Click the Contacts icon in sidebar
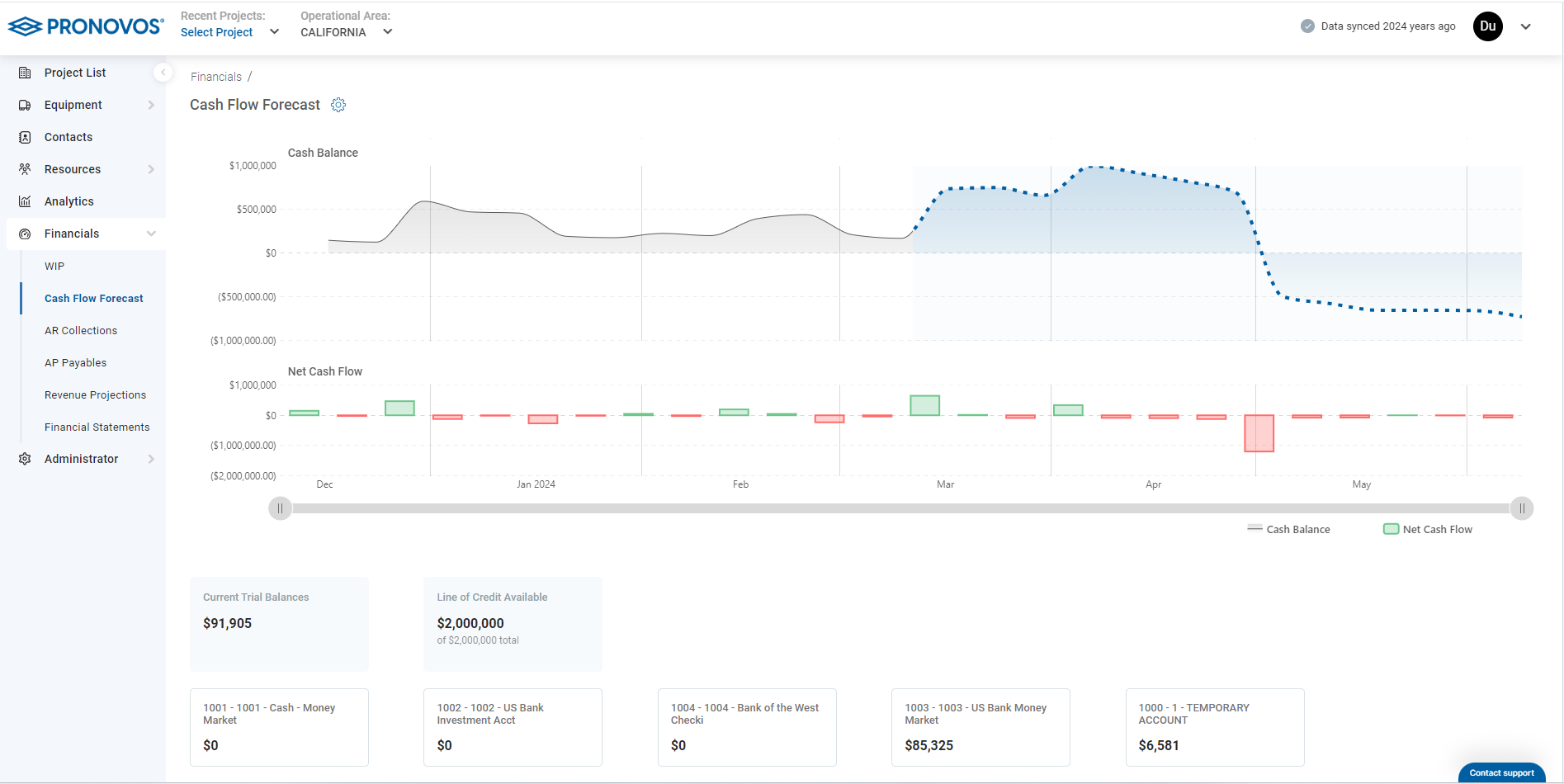1564x784 pixels. 25,137
